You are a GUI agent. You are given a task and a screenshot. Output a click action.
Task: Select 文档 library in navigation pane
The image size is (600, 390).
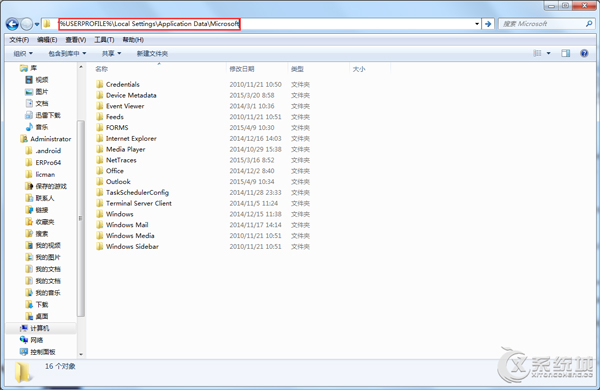point(37,103)
